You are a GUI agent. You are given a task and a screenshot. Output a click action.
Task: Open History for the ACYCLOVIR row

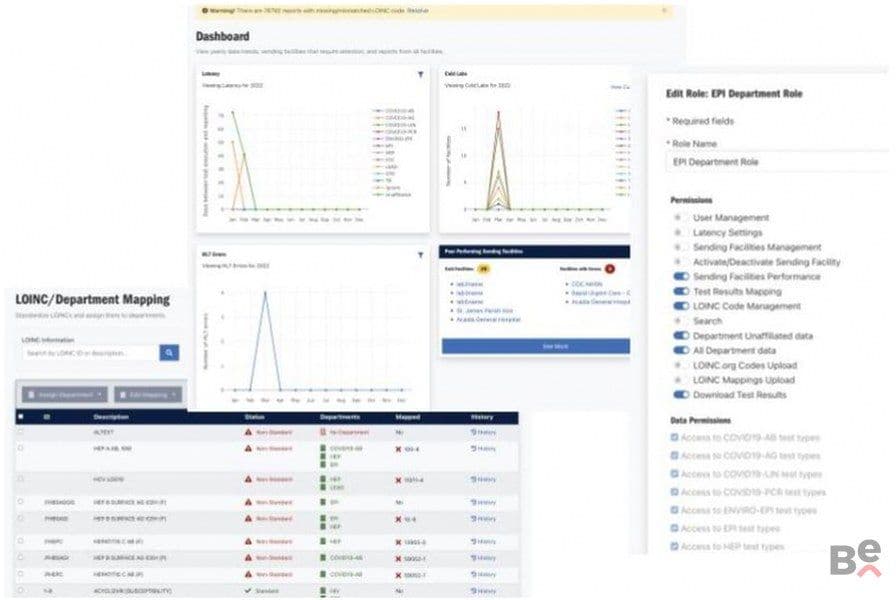tap(483, 591)
